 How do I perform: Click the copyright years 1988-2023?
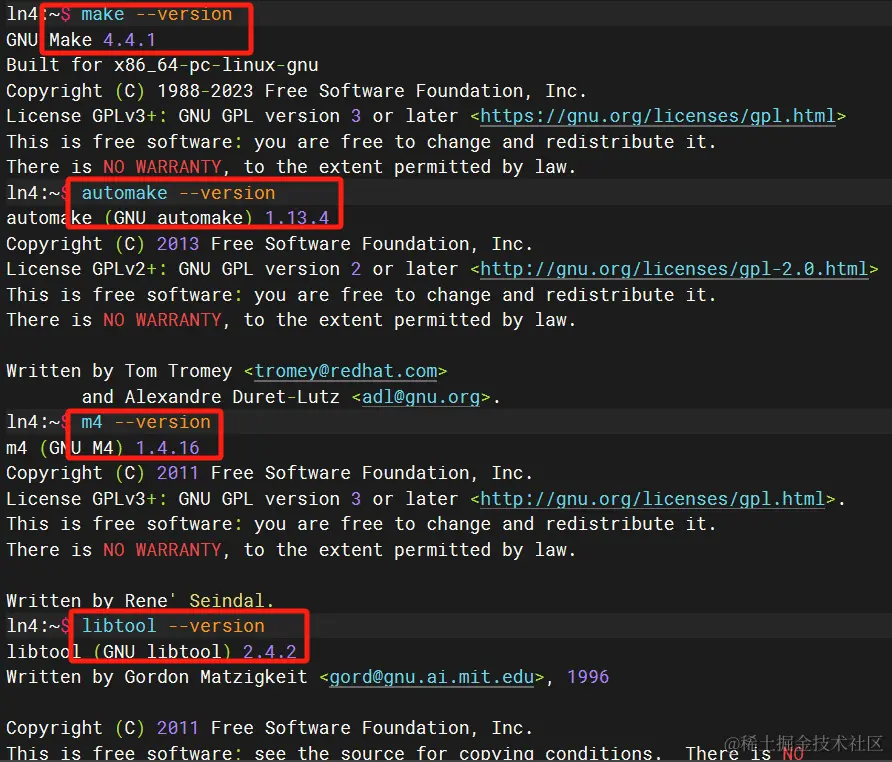pyautogui.click(x=205, y=91)
